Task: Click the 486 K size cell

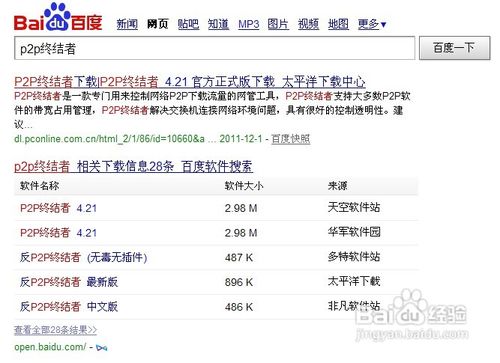Action: 239,307
